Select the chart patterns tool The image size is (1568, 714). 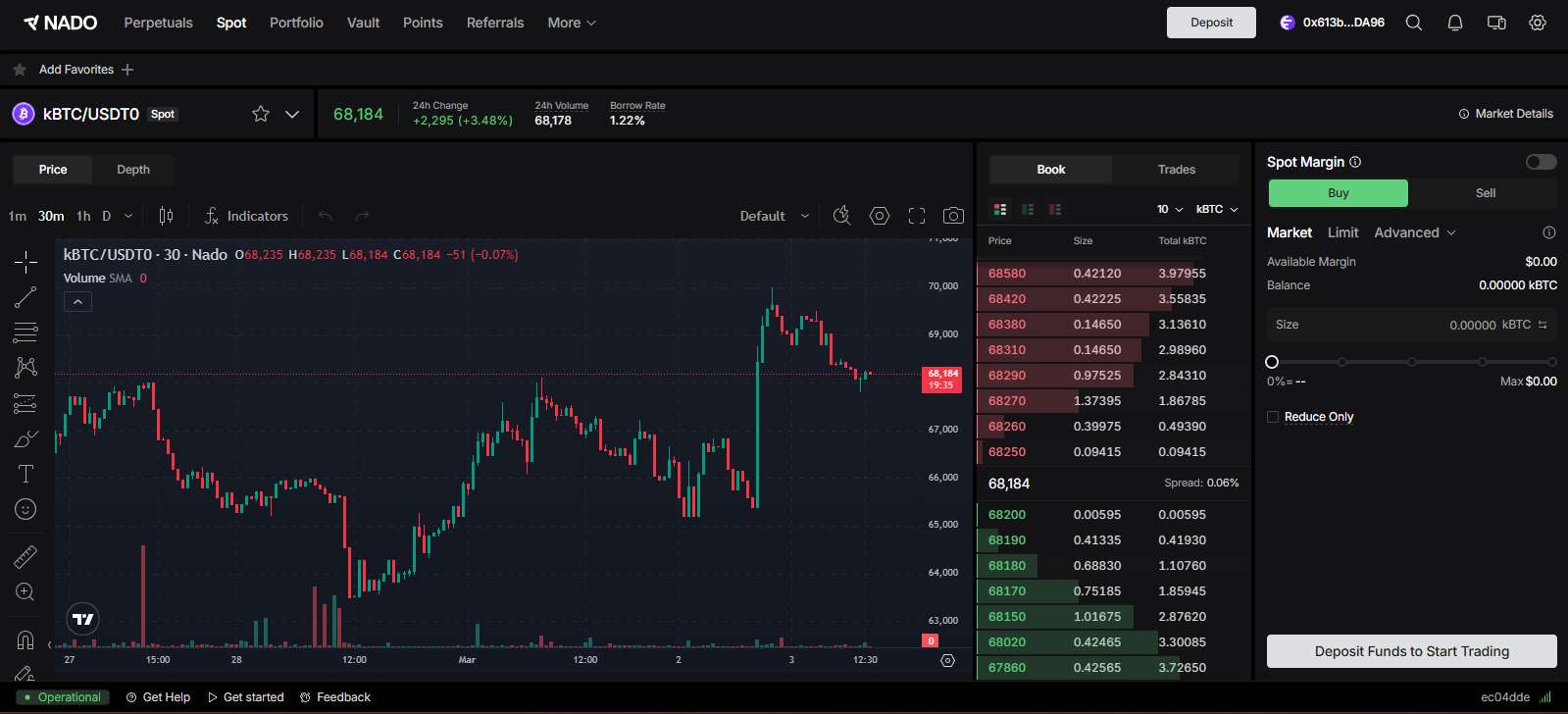[25, 368]
